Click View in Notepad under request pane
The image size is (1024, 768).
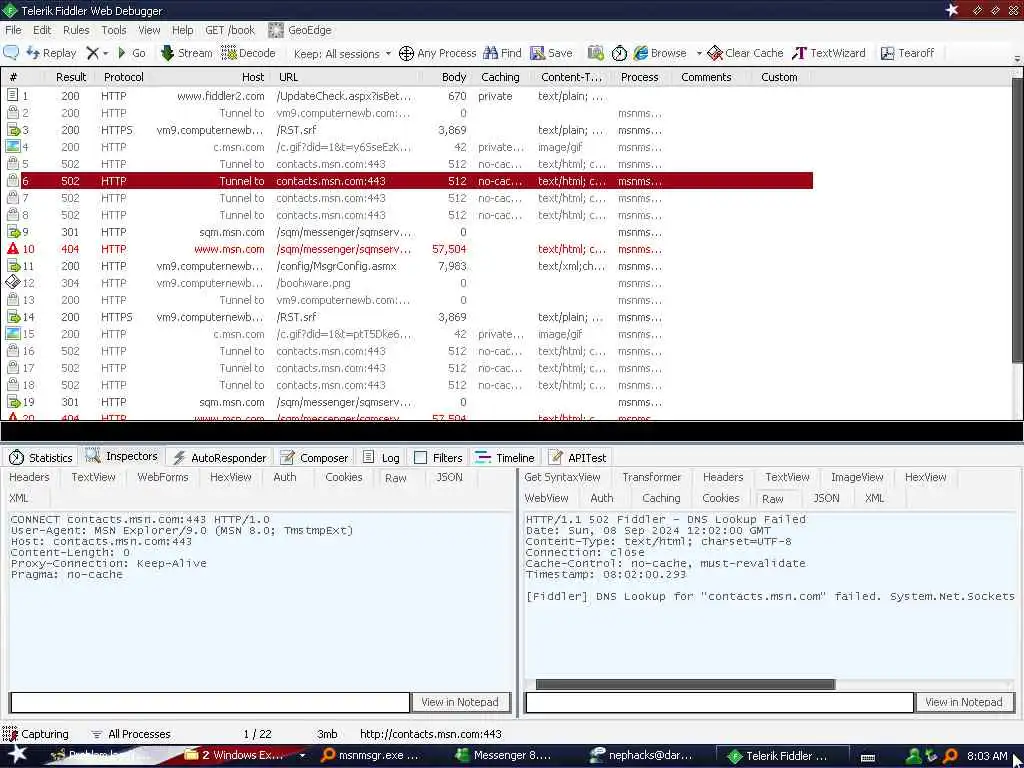(460, 702)
